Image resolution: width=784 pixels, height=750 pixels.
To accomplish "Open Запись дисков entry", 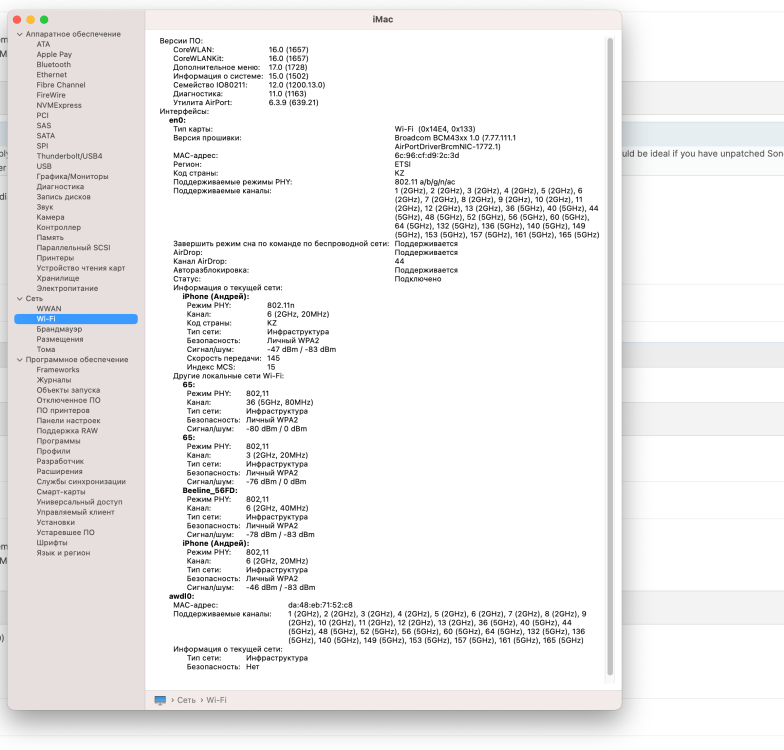I will coord(64,197).
